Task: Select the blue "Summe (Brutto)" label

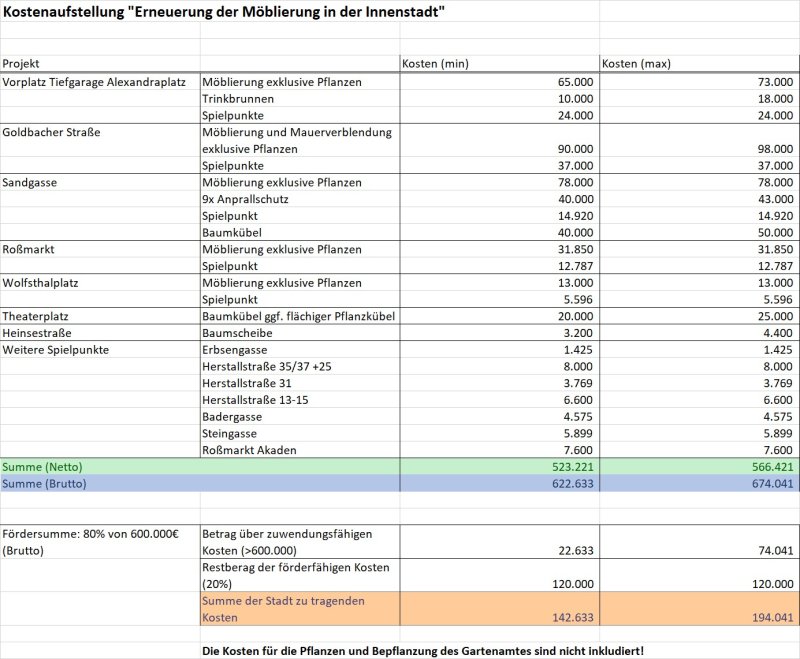Action: click(x=44, y=484)
